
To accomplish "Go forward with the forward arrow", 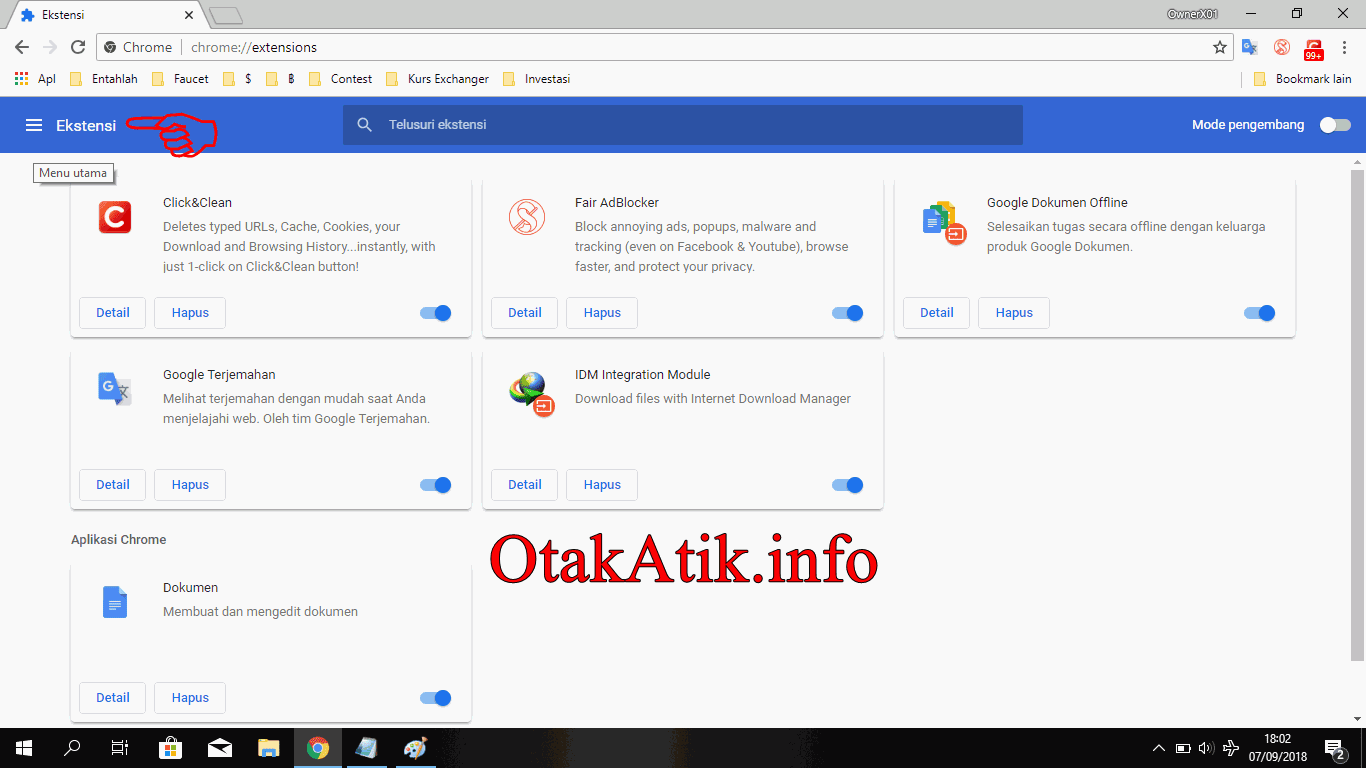I will point(50,47).
